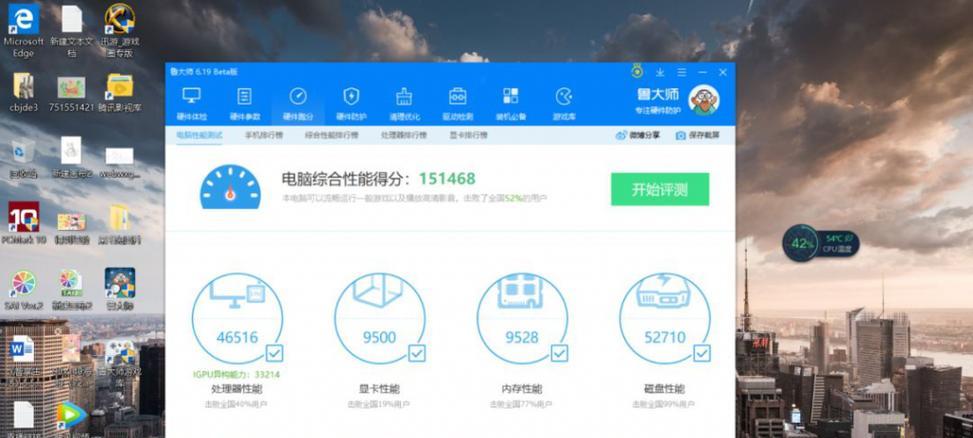Open 腾讯影视库 folder on desktop
Viewport: 973px width, 438px height.
point(120,92)
